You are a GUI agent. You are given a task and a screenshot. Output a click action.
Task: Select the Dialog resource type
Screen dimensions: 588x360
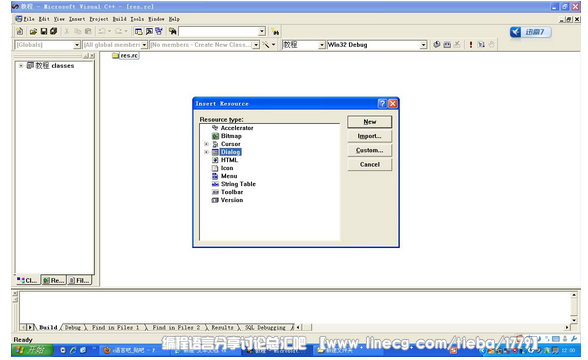[230, 152]
